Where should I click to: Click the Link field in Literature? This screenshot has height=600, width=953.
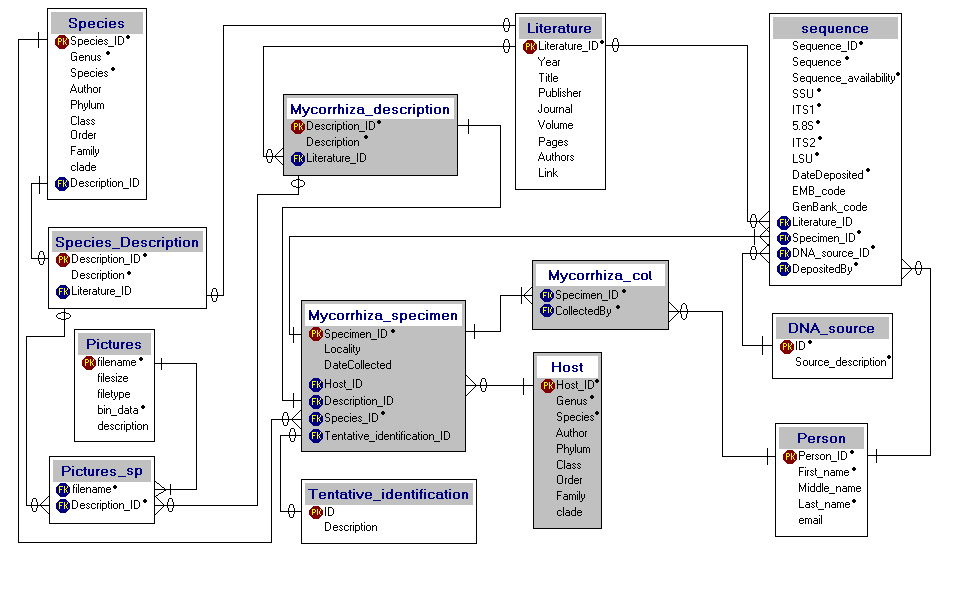tap(548, 173)
